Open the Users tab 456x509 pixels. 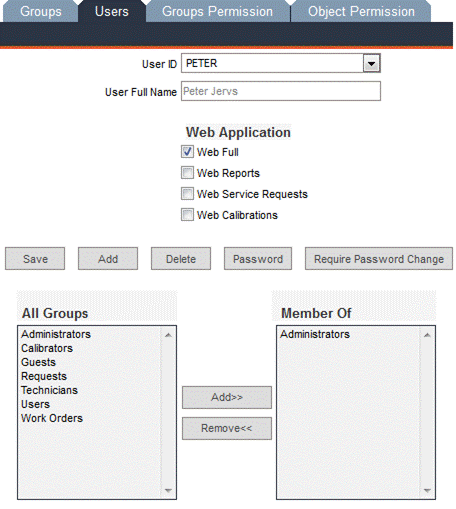112,11
